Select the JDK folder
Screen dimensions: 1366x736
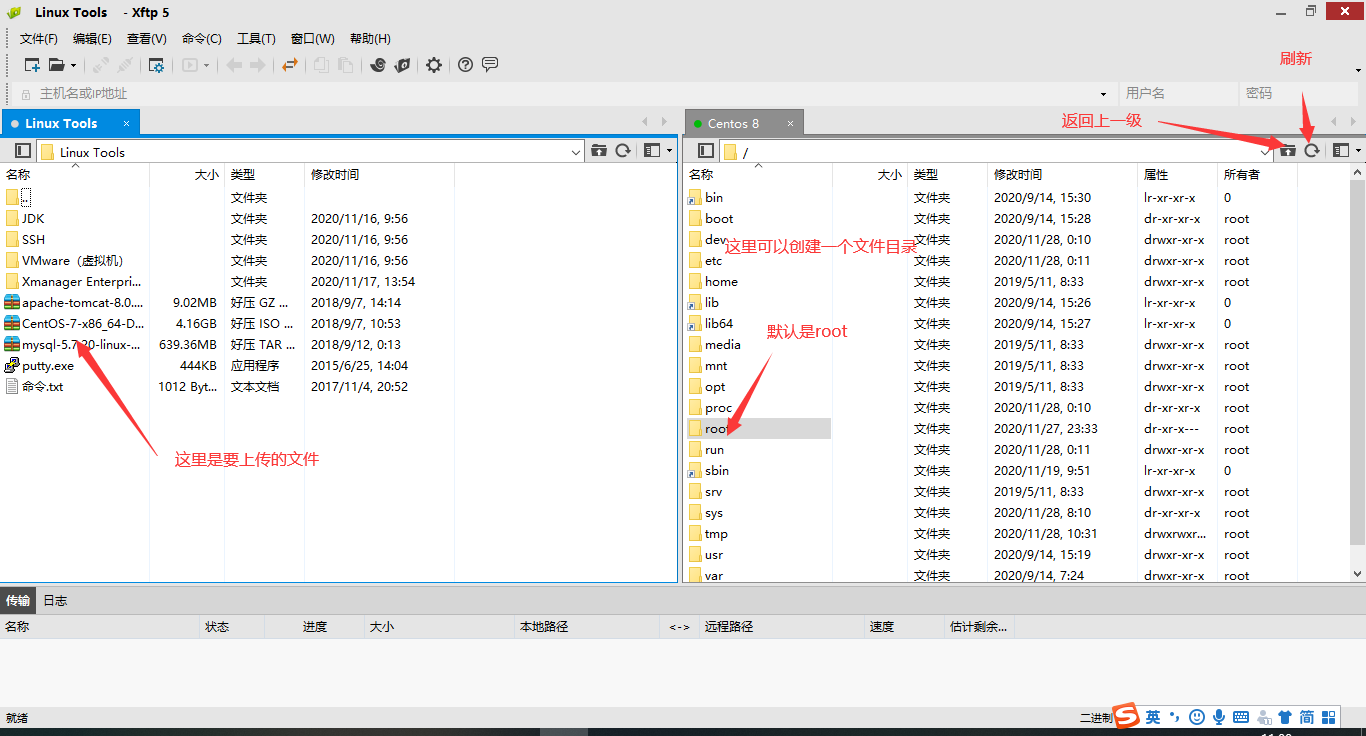[33, 218]
